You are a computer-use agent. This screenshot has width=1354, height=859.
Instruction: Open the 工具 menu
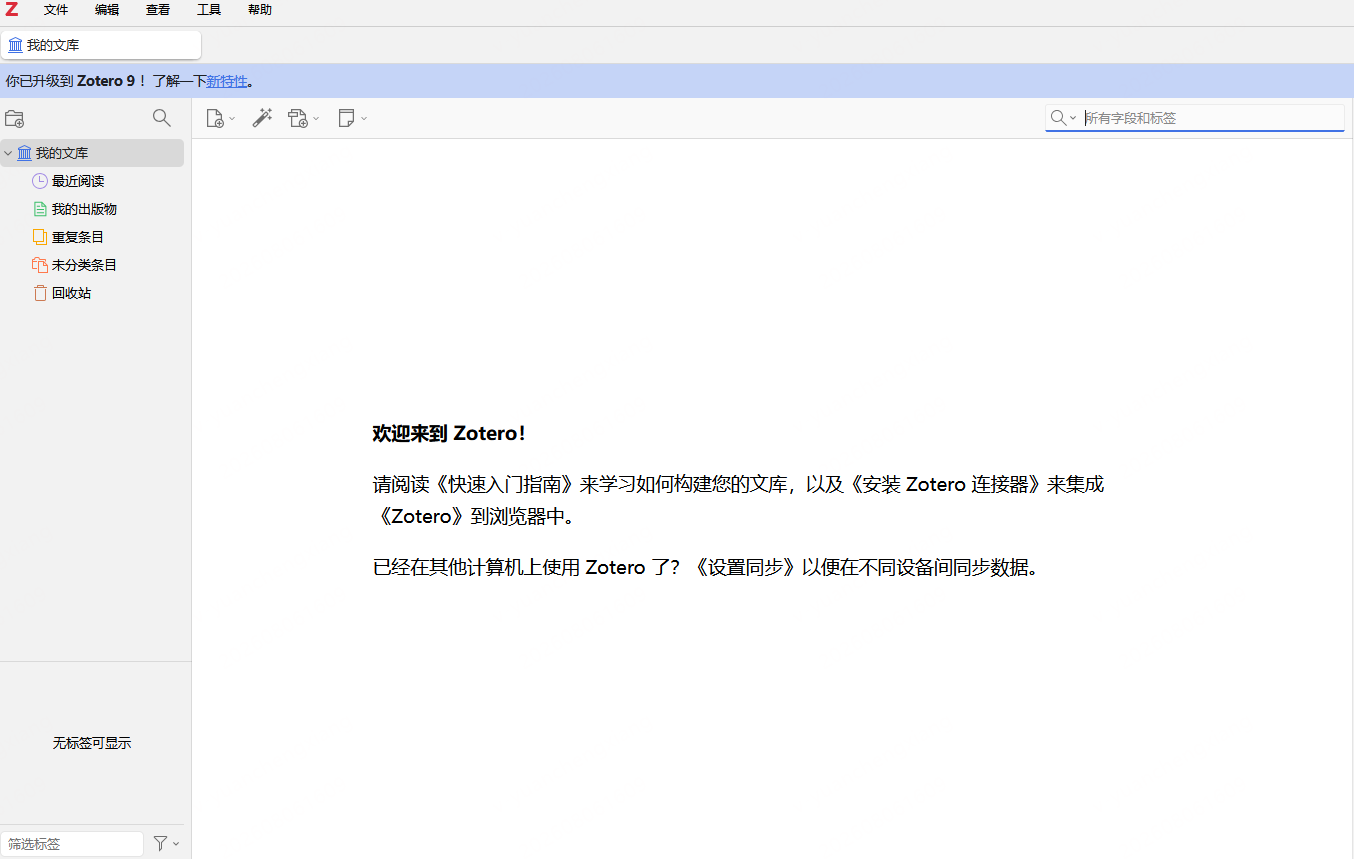209,10
